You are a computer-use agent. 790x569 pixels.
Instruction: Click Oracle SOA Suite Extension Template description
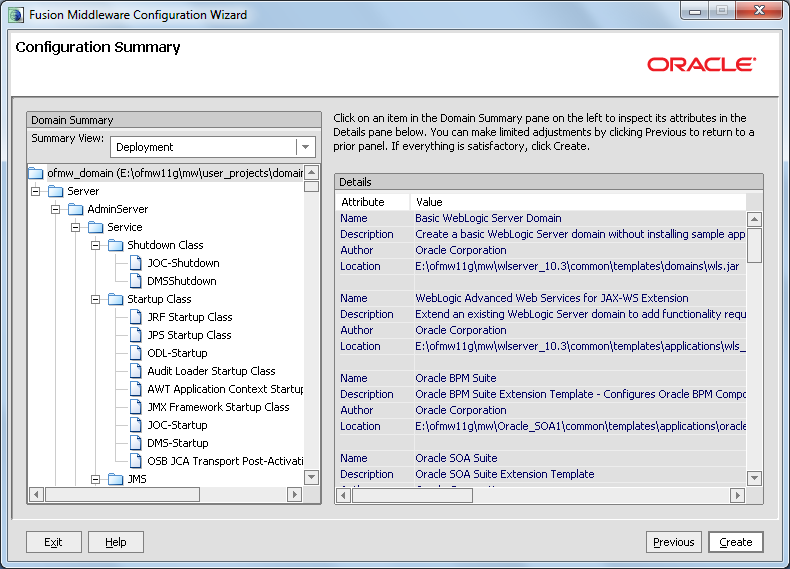click(505, 474)
